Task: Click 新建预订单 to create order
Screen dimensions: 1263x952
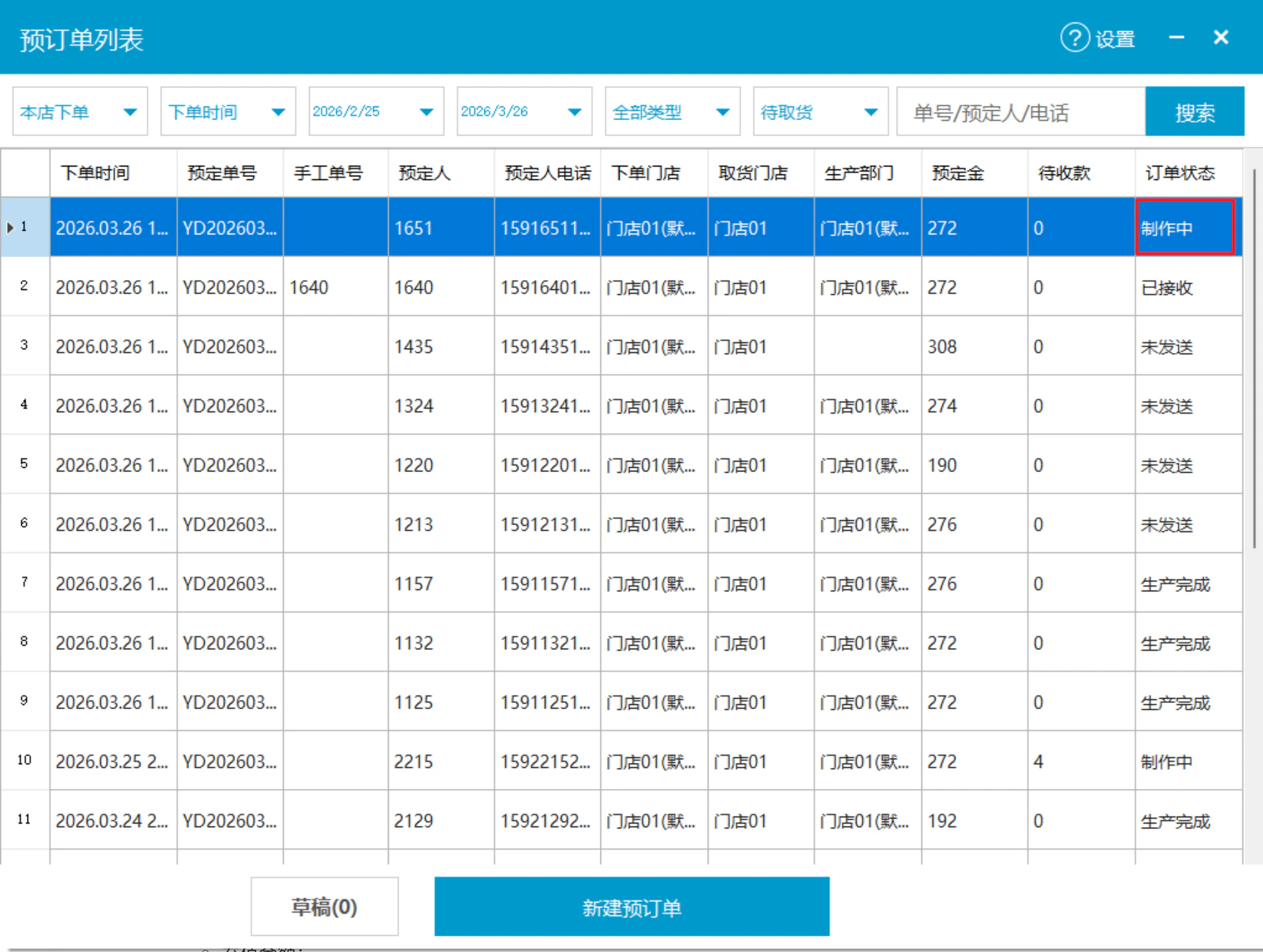Action: point(631,907)
